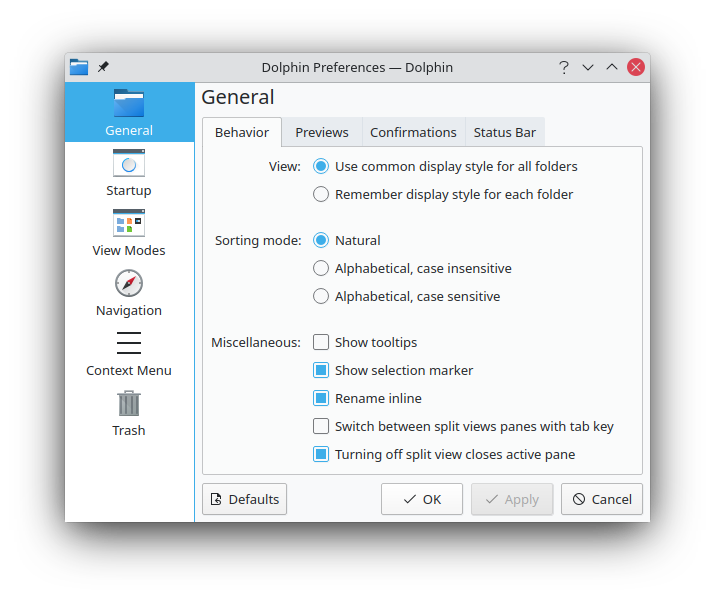Click the Navigation compass icon
The image size is (715, 599).
coord(129,283)
